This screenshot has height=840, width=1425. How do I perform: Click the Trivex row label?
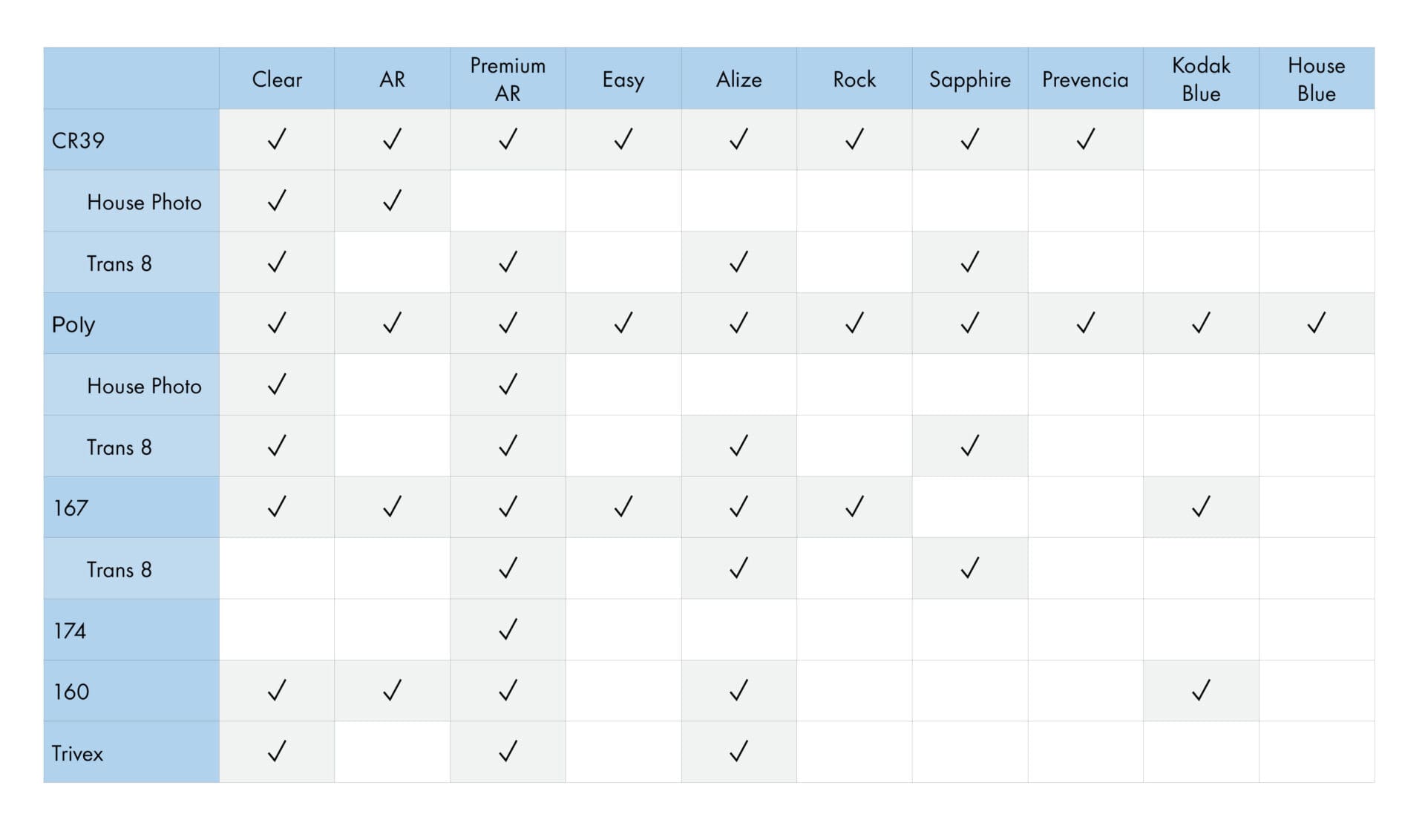[x=77, y=753]
